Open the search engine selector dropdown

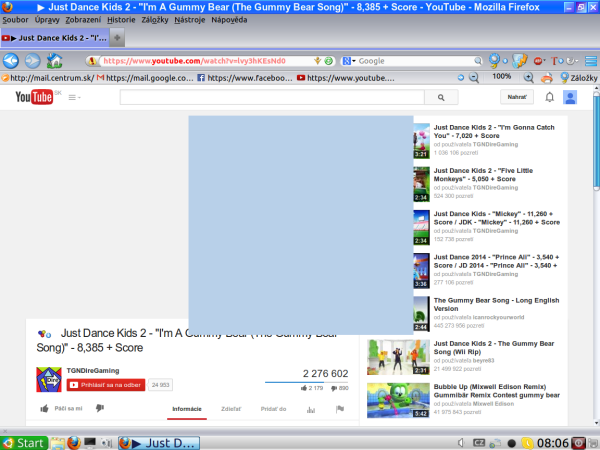[349, 61]
